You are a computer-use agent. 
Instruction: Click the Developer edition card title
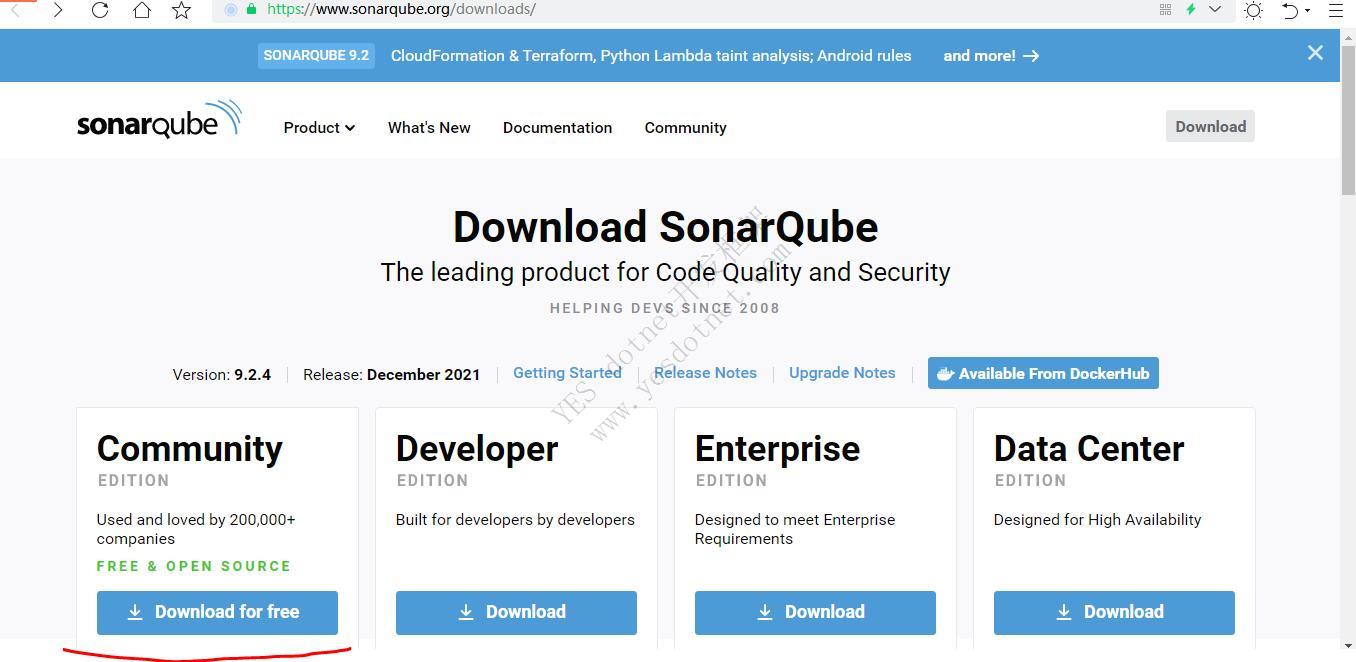[477, 449]
